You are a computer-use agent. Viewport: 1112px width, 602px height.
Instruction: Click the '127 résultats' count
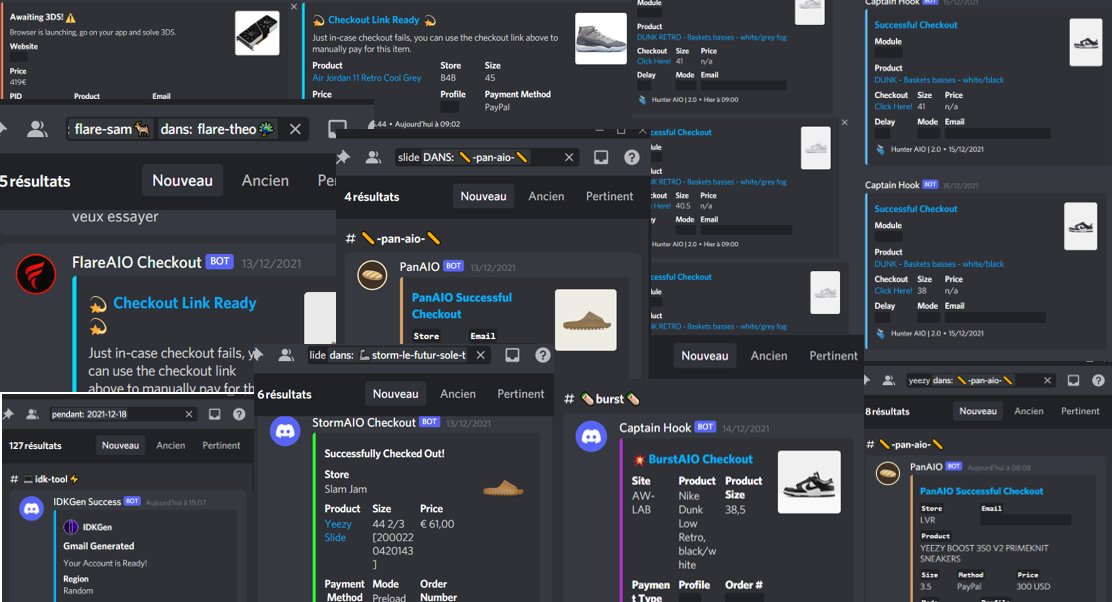pyautogui.click(x=35, y=445)
